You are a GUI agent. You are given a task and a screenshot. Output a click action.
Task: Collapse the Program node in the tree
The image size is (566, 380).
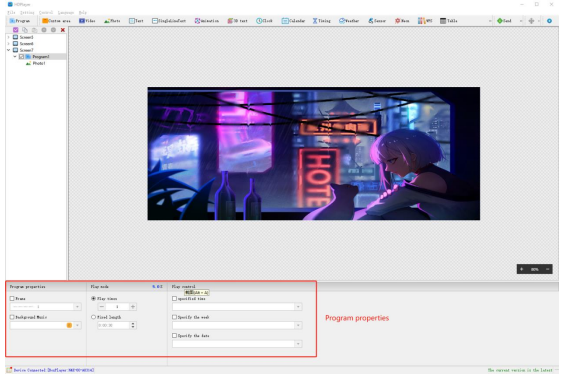point(15,57)
